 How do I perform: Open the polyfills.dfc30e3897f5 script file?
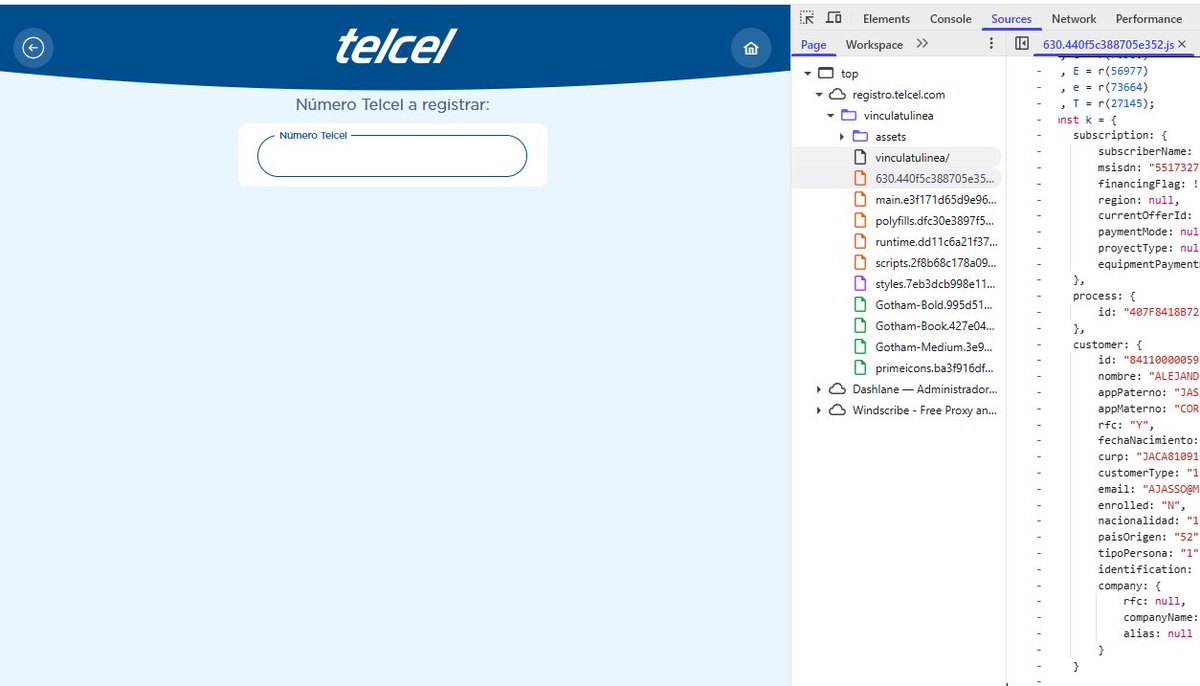[935, 221]
